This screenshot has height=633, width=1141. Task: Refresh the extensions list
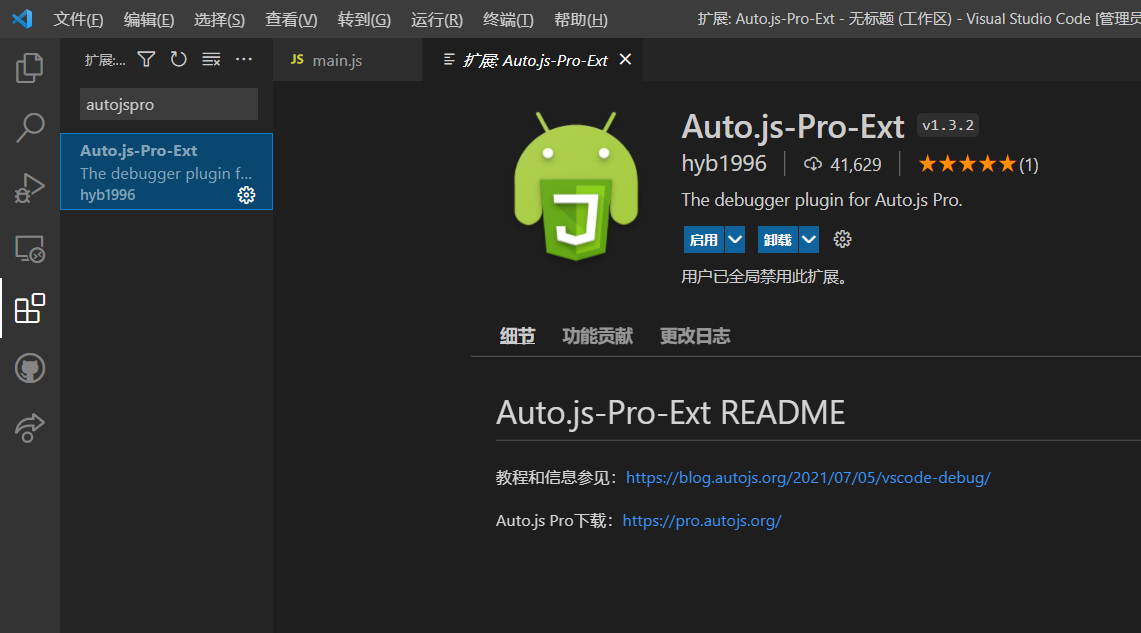click(178, 60)
